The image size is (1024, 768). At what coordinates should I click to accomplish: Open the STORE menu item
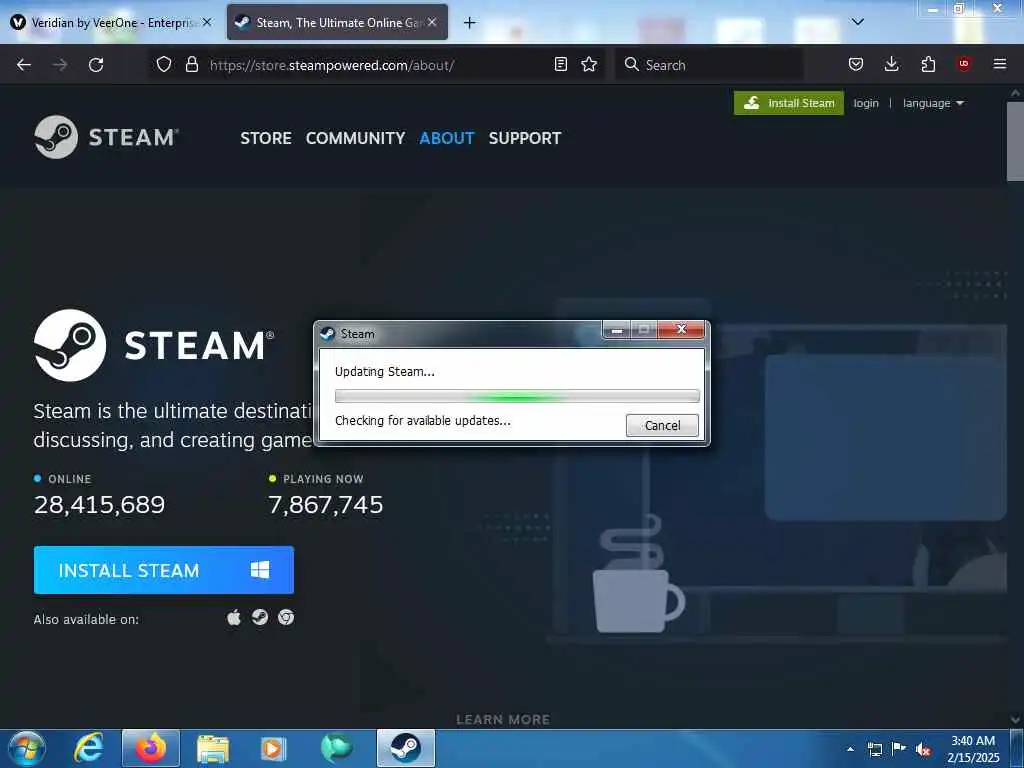point(266,138)
